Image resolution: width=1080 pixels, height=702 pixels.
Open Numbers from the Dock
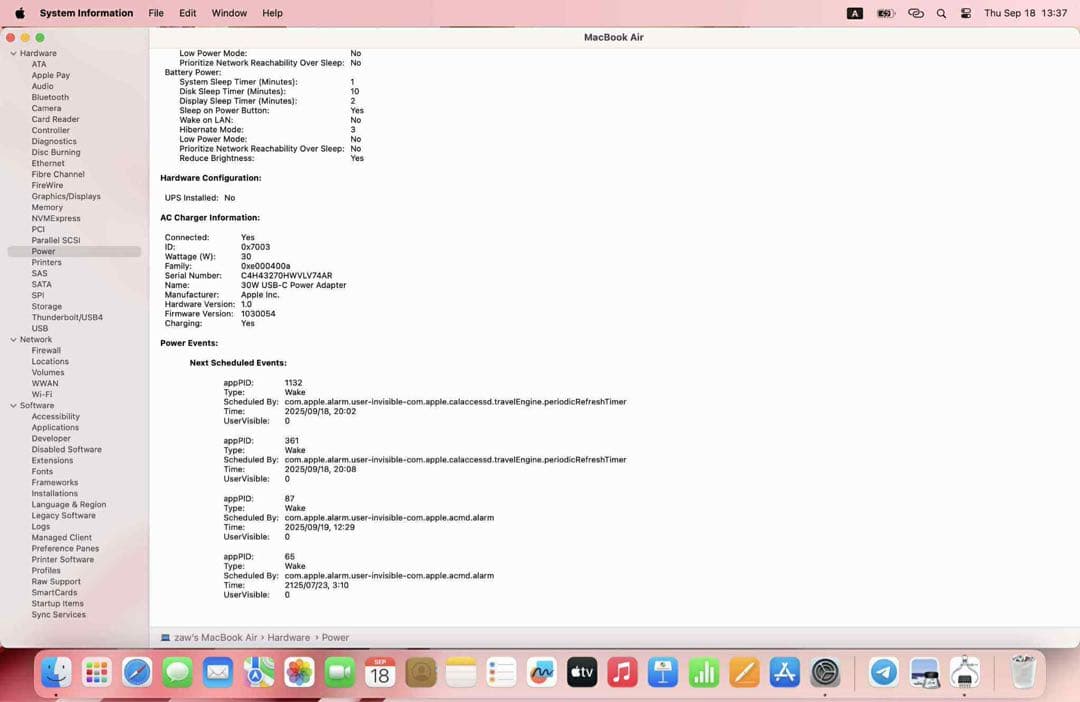703,672
